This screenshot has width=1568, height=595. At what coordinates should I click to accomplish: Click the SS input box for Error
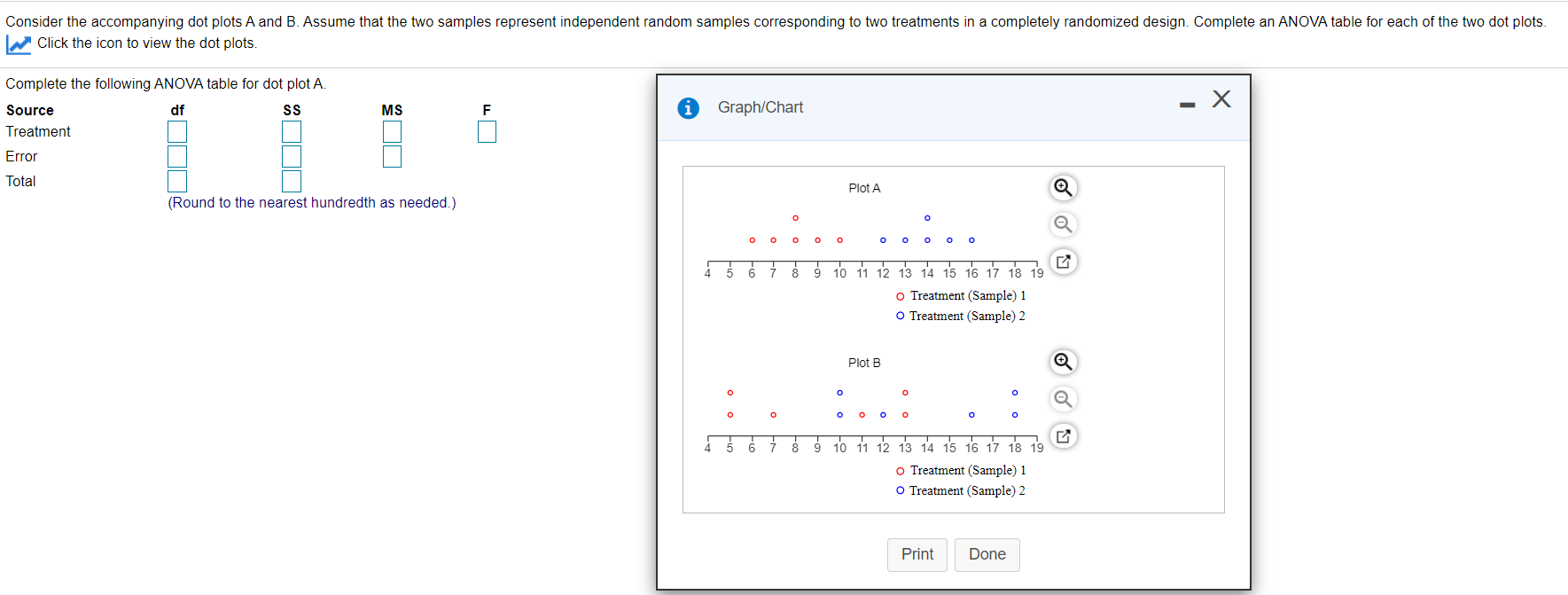point(292,156)
